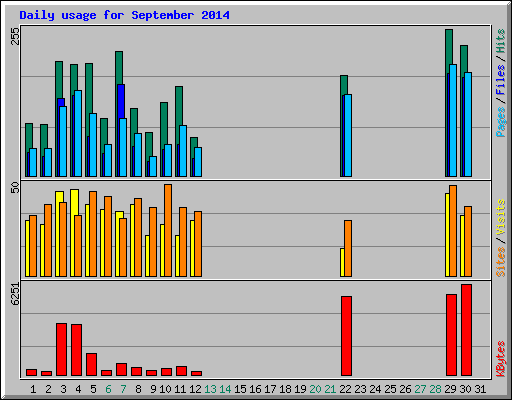Click day 7 on the x-axis
The height and width of the screenshot is (400, 512).
click(123, 389)
